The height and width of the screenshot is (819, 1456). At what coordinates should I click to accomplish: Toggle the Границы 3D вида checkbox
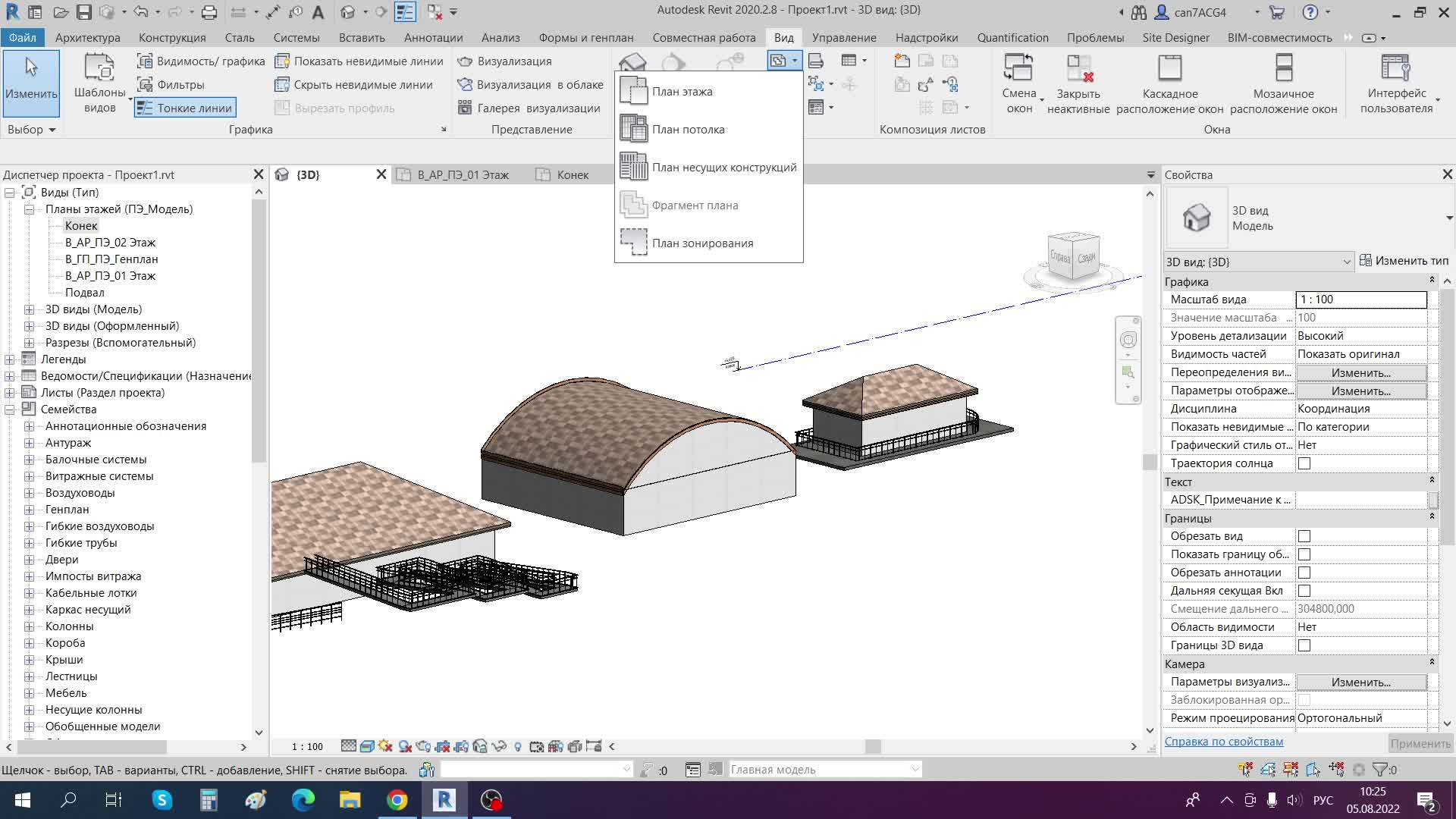1305,645
